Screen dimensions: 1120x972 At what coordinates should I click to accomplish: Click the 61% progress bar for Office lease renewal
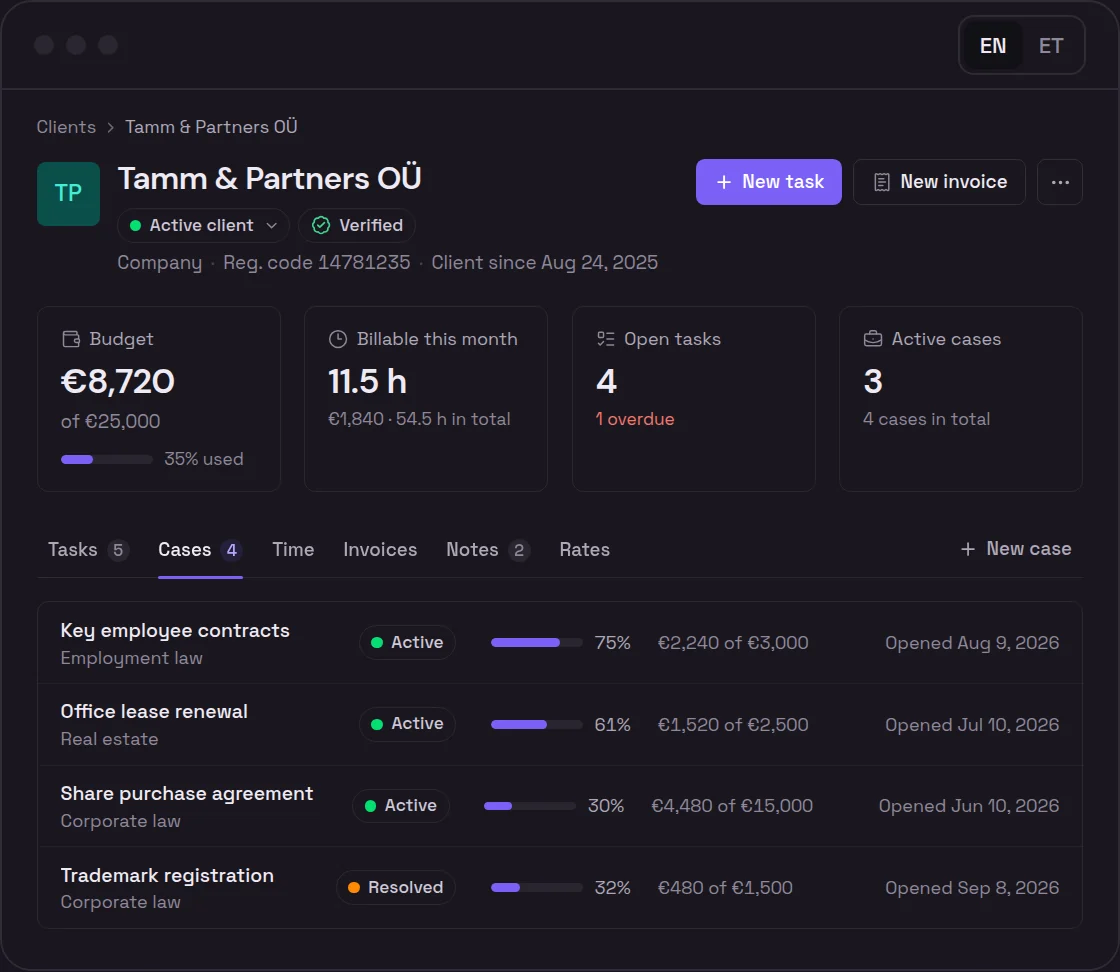pyautogui.click(x=536, y=725)
